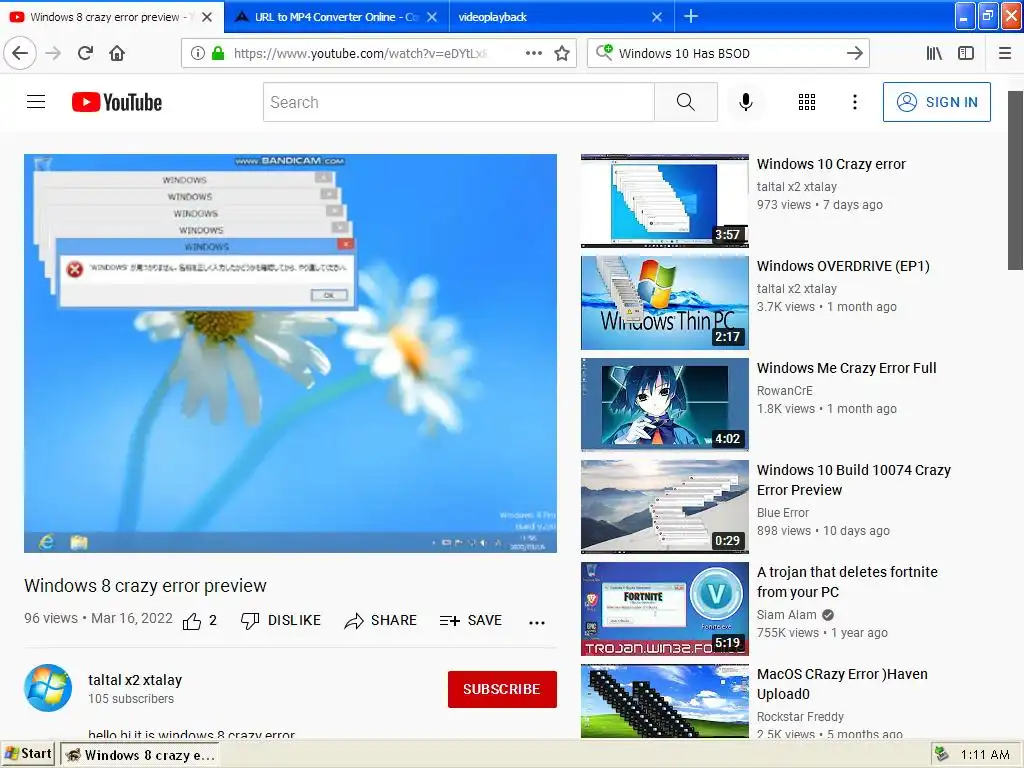Open the YouTube guide menu

(x=36, y=102)
